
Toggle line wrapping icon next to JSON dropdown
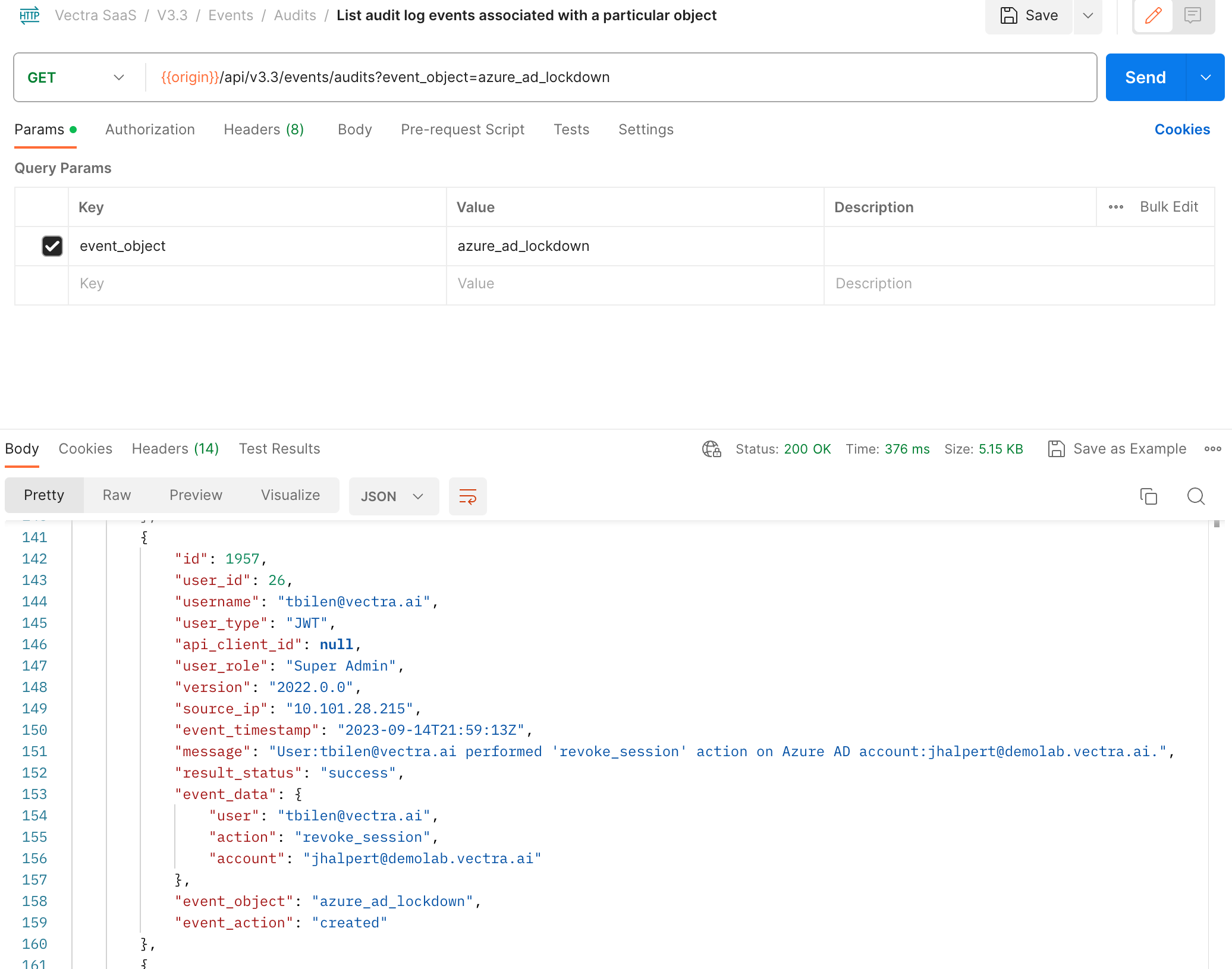[467, 496]
